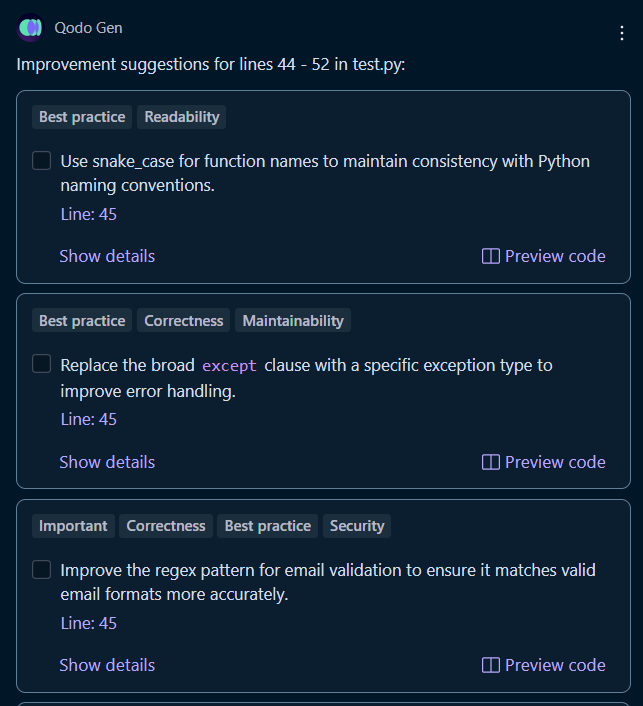The height and width of the screenshot is (706, 643).
Task: Click the Preview code icon for snake_case suggestion
Action: [490, 256]
